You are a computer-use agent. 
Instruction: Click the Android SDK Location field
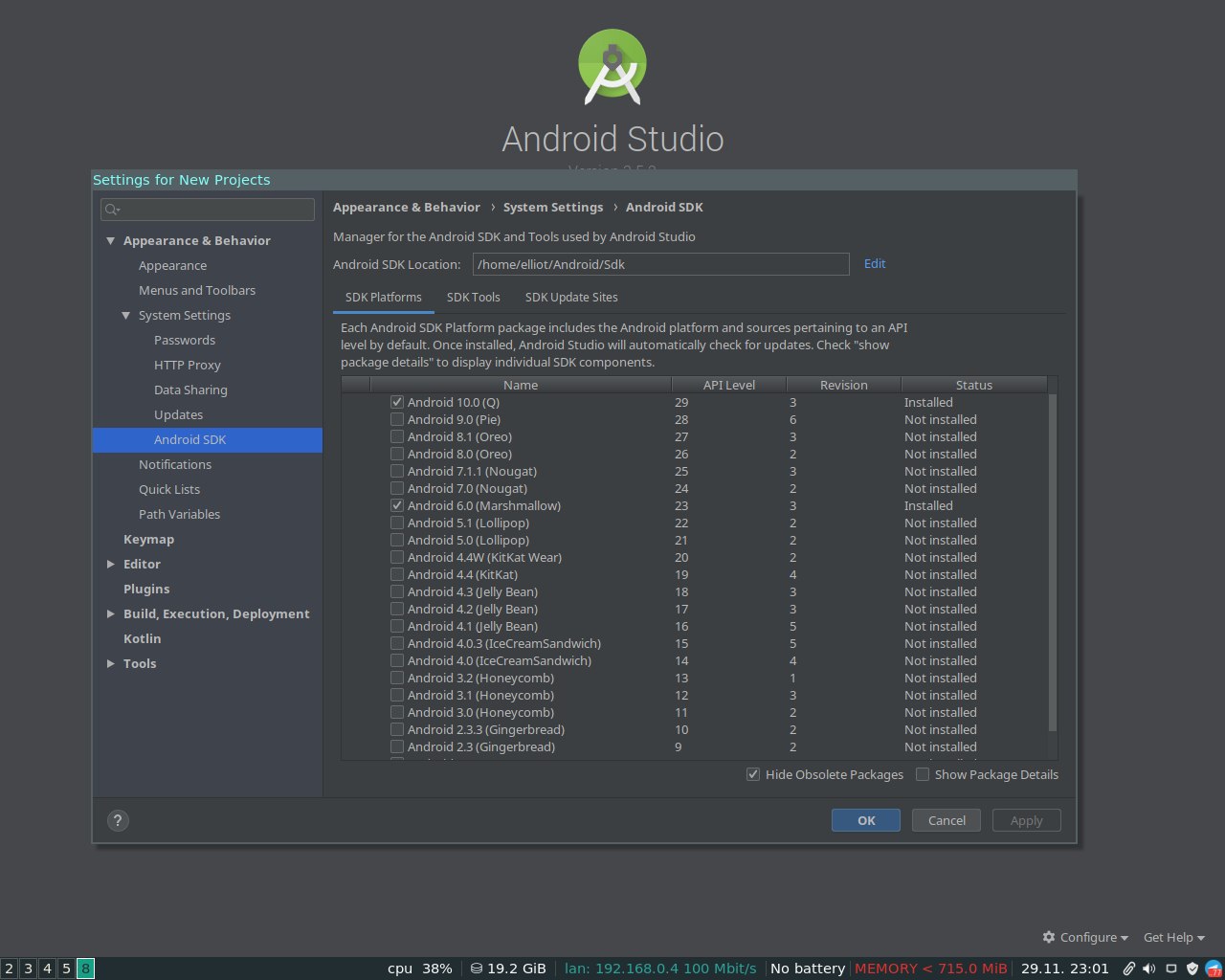tap(660, 264)
